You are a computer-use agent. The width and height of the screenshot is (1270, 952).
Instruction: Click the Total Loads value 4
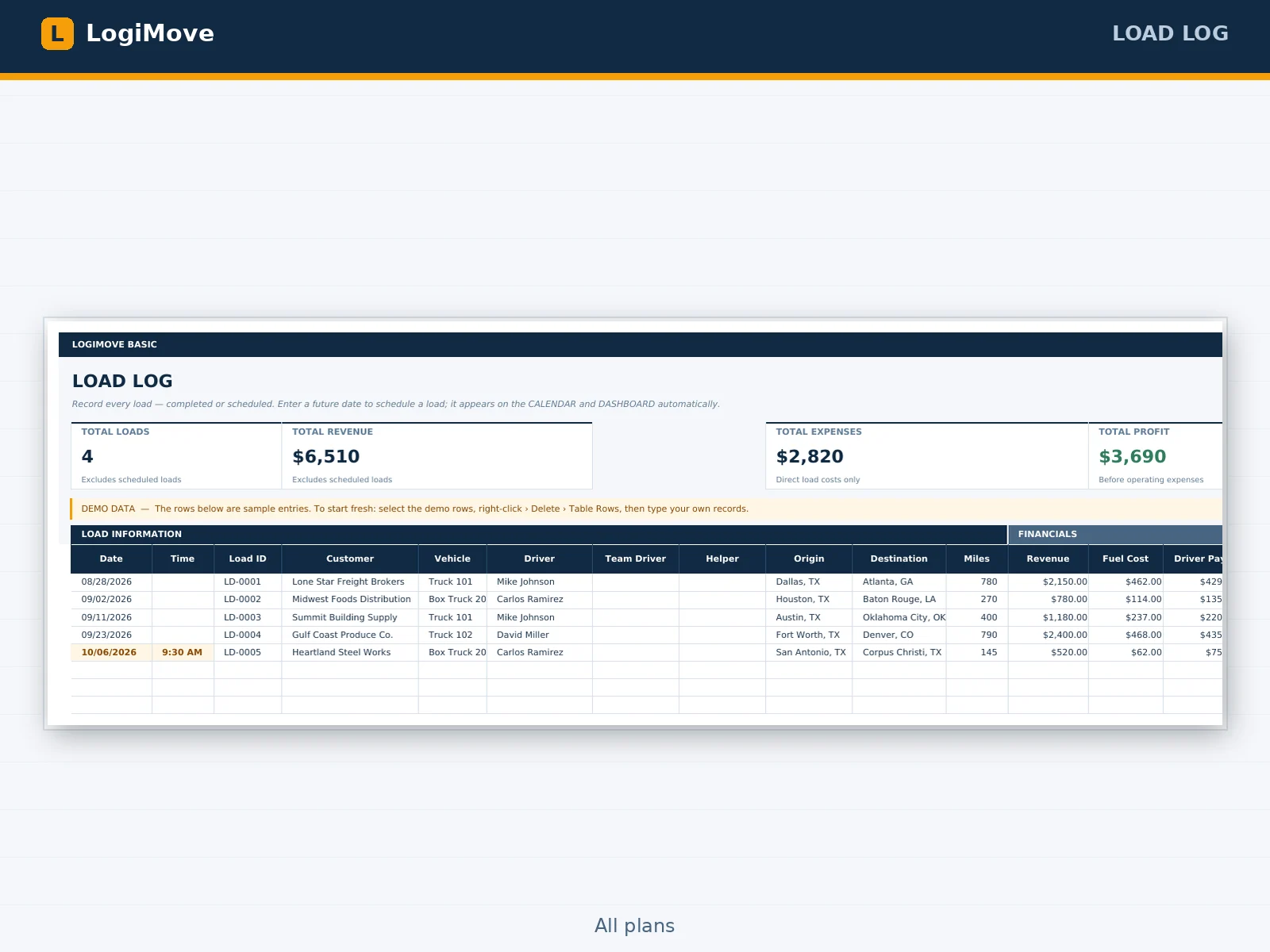tap(87, 456)
